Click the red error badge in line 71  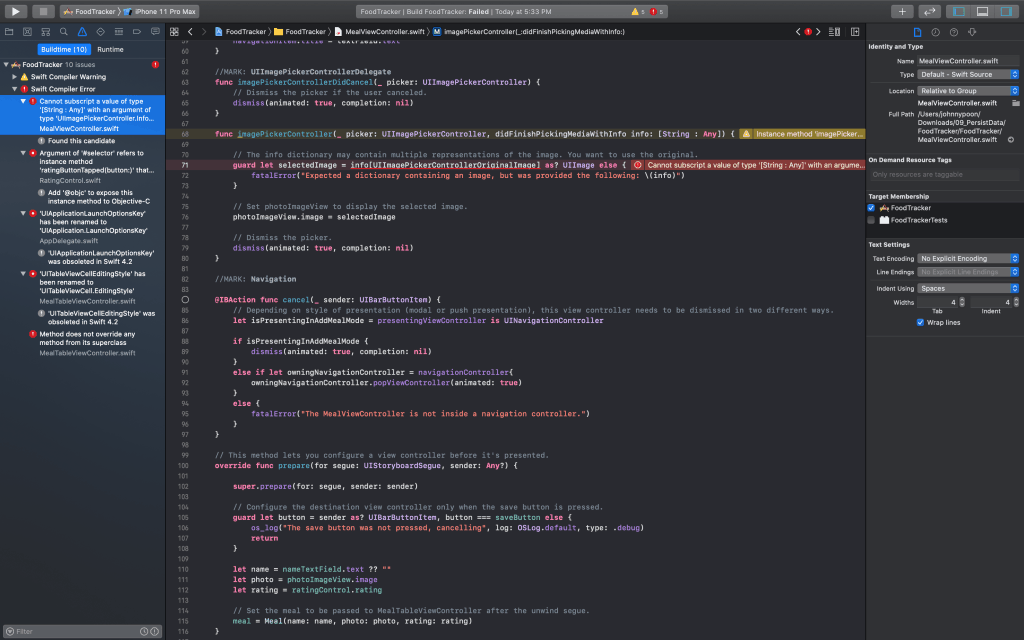click(638, 165)
